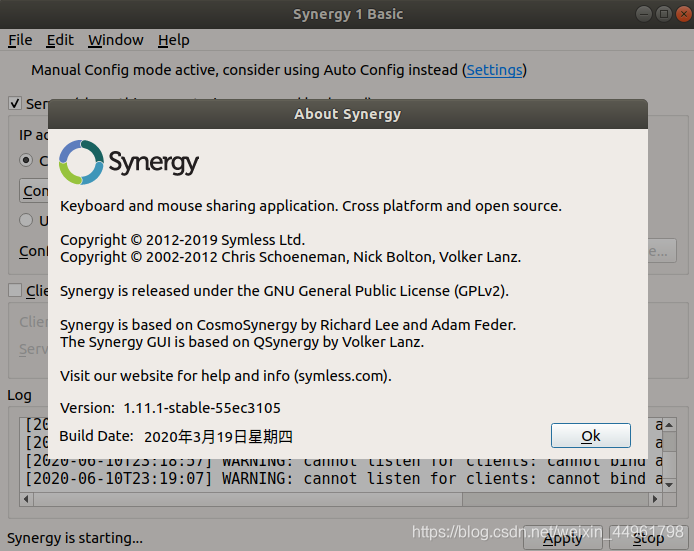The width and height of the screenshot is (694, 551).
Task: Open the Settings link in config notice
Action: (x=494, y=70)
